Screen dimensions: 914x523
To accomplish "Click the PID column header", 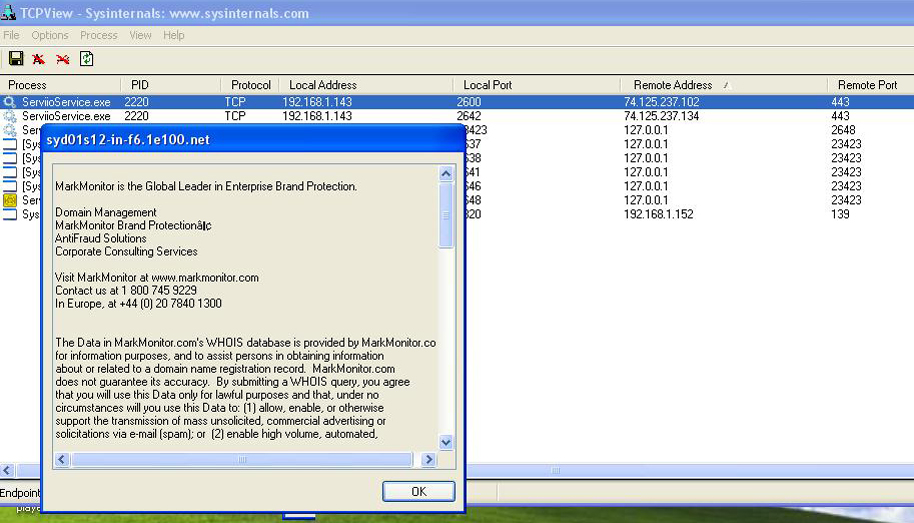I will (x=142, y=85).
